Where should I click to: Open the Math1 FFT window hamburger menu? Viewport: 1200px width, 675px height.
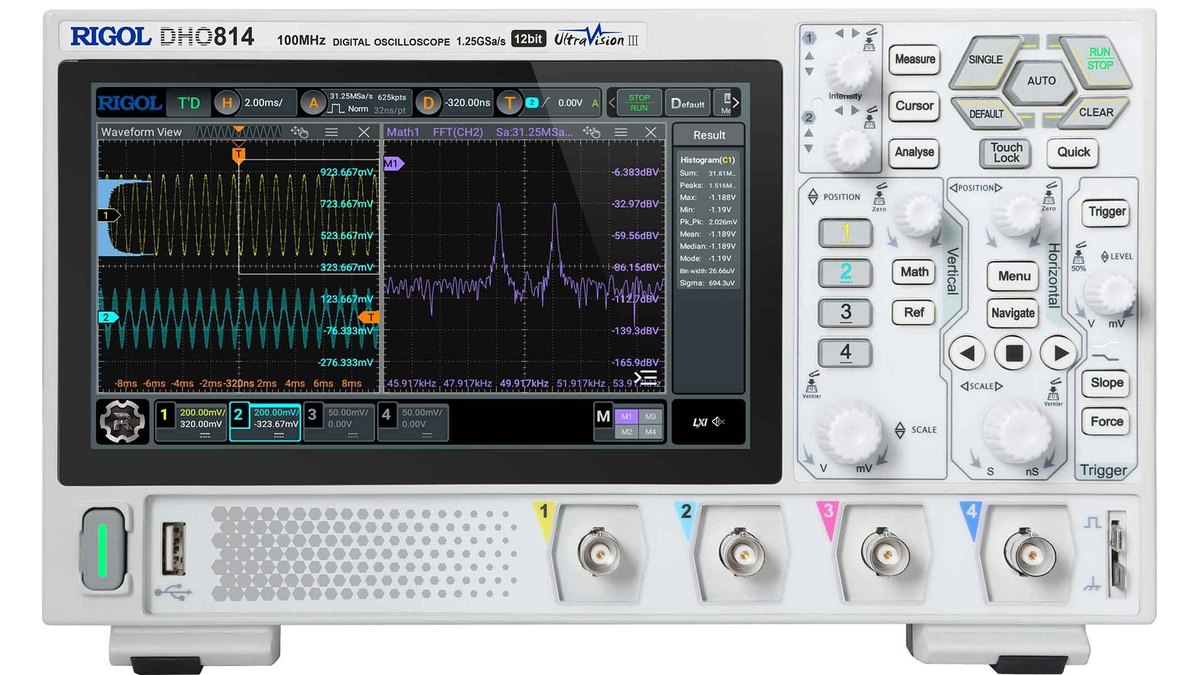coord(621,132)
